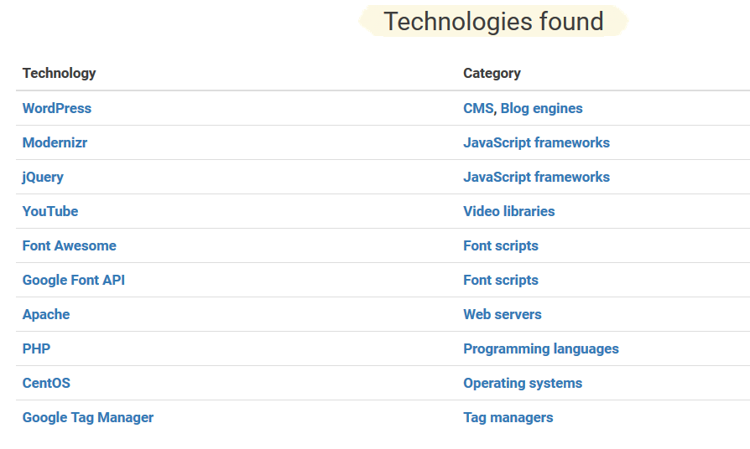Select JavaScript frameworks category in jQuery row
The width and height of the screenshot is (750, 449).
536,177
